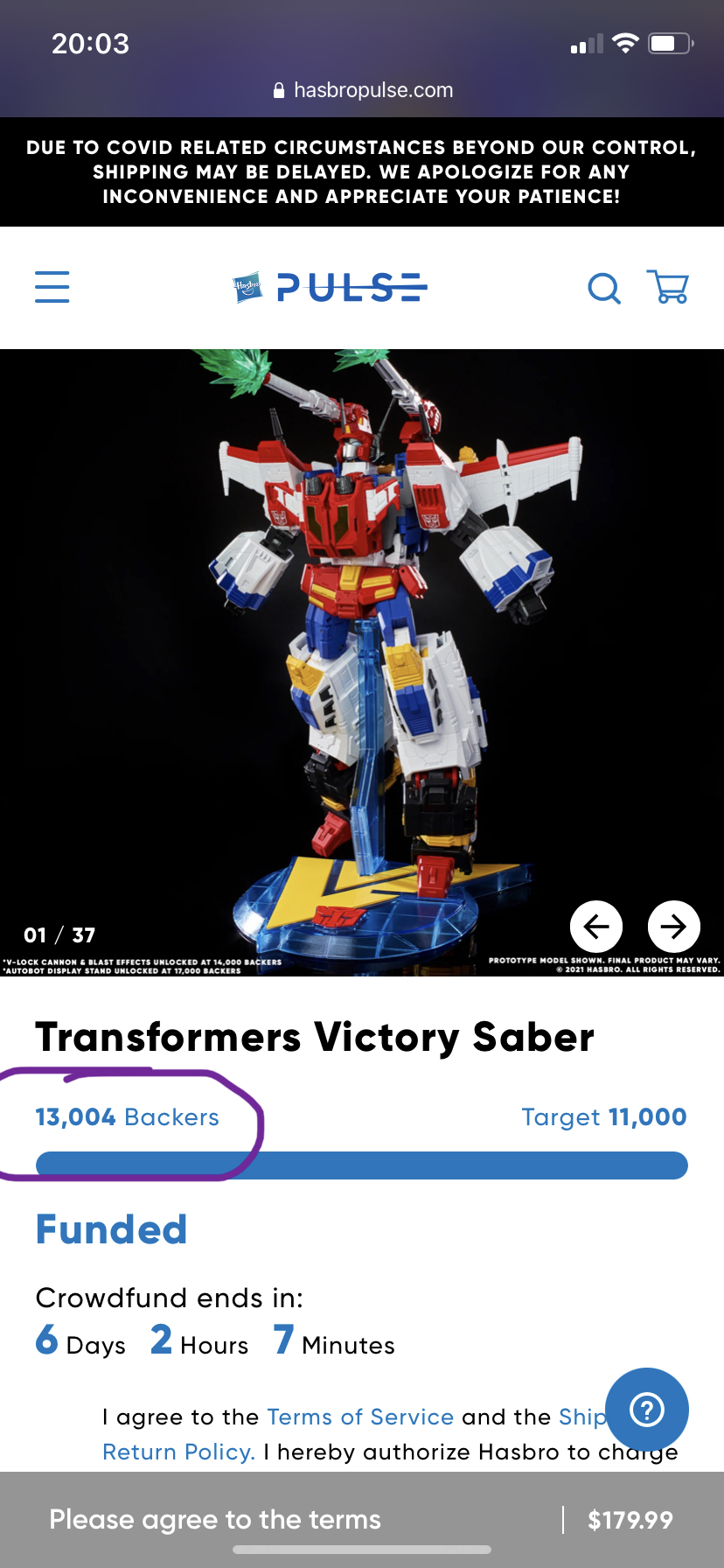The height and width of the screenshot is (1568, 724).
Task: Open the shopping cart icon
Action: [x=668, y=287]
